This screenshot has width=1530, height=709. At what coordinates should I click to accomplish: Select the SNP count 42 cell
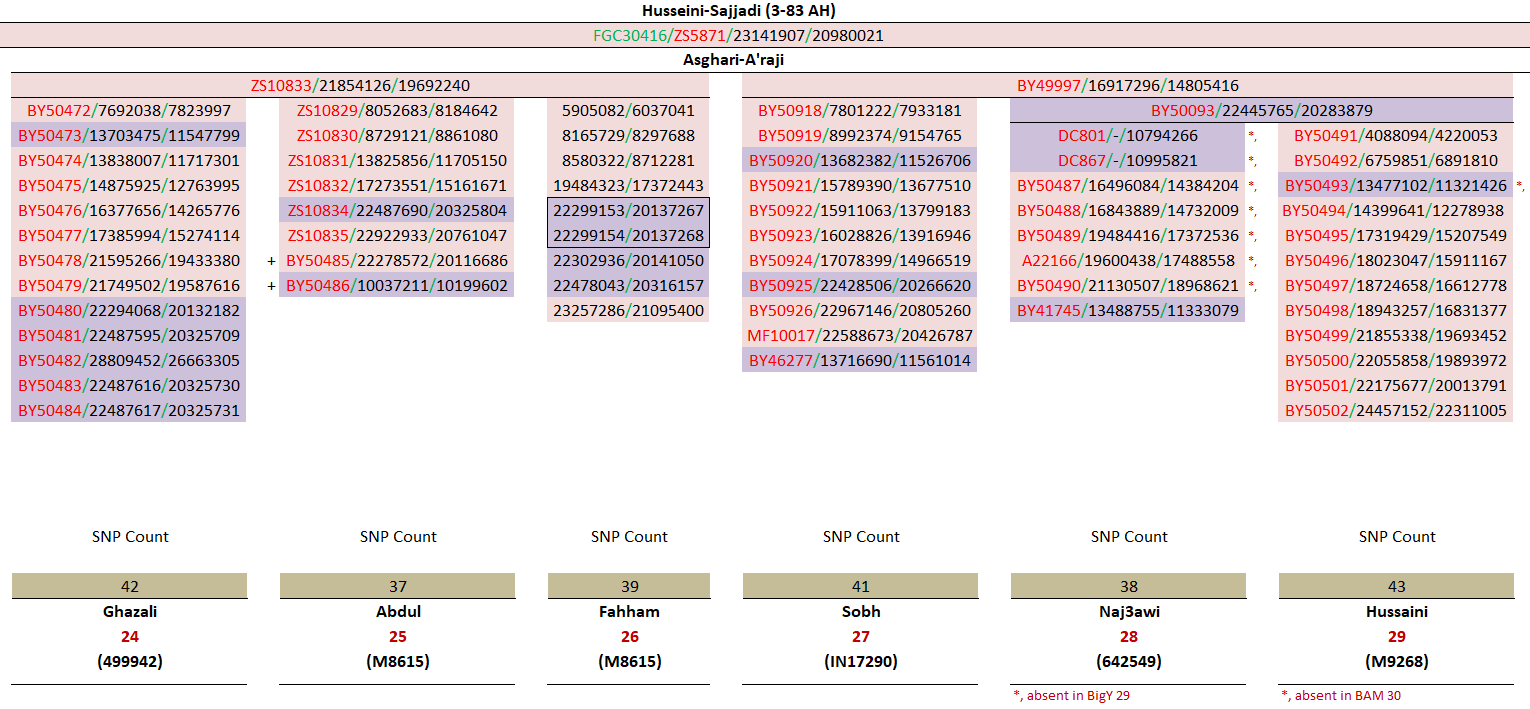(x=129, y=586)
